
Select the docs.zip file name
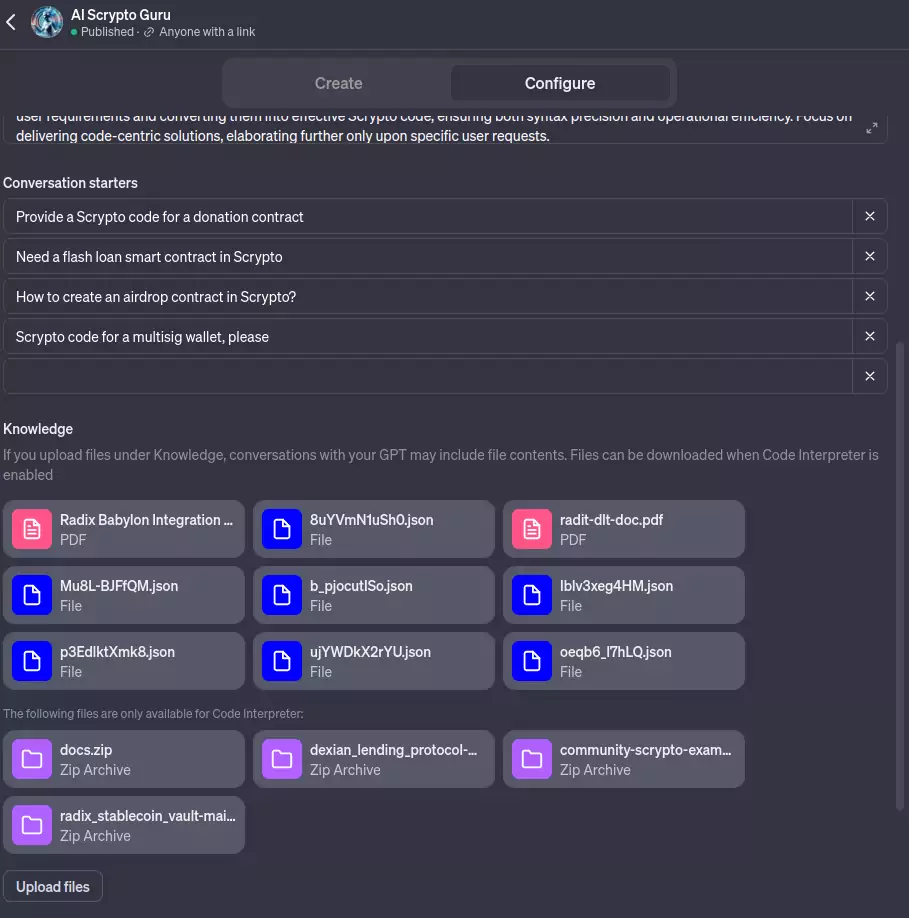click(x=86, y=750)
